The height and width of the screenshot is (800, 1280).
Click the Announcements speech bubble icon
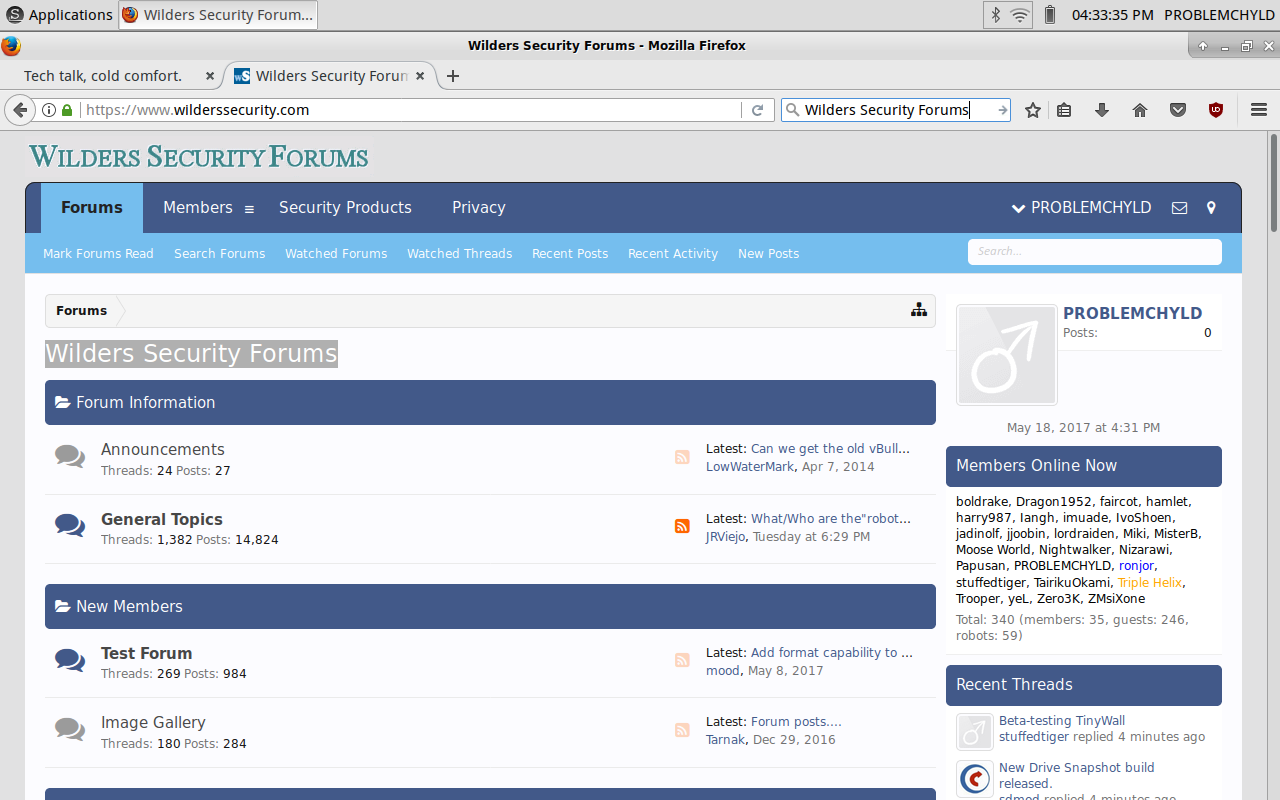pos(70,457)
